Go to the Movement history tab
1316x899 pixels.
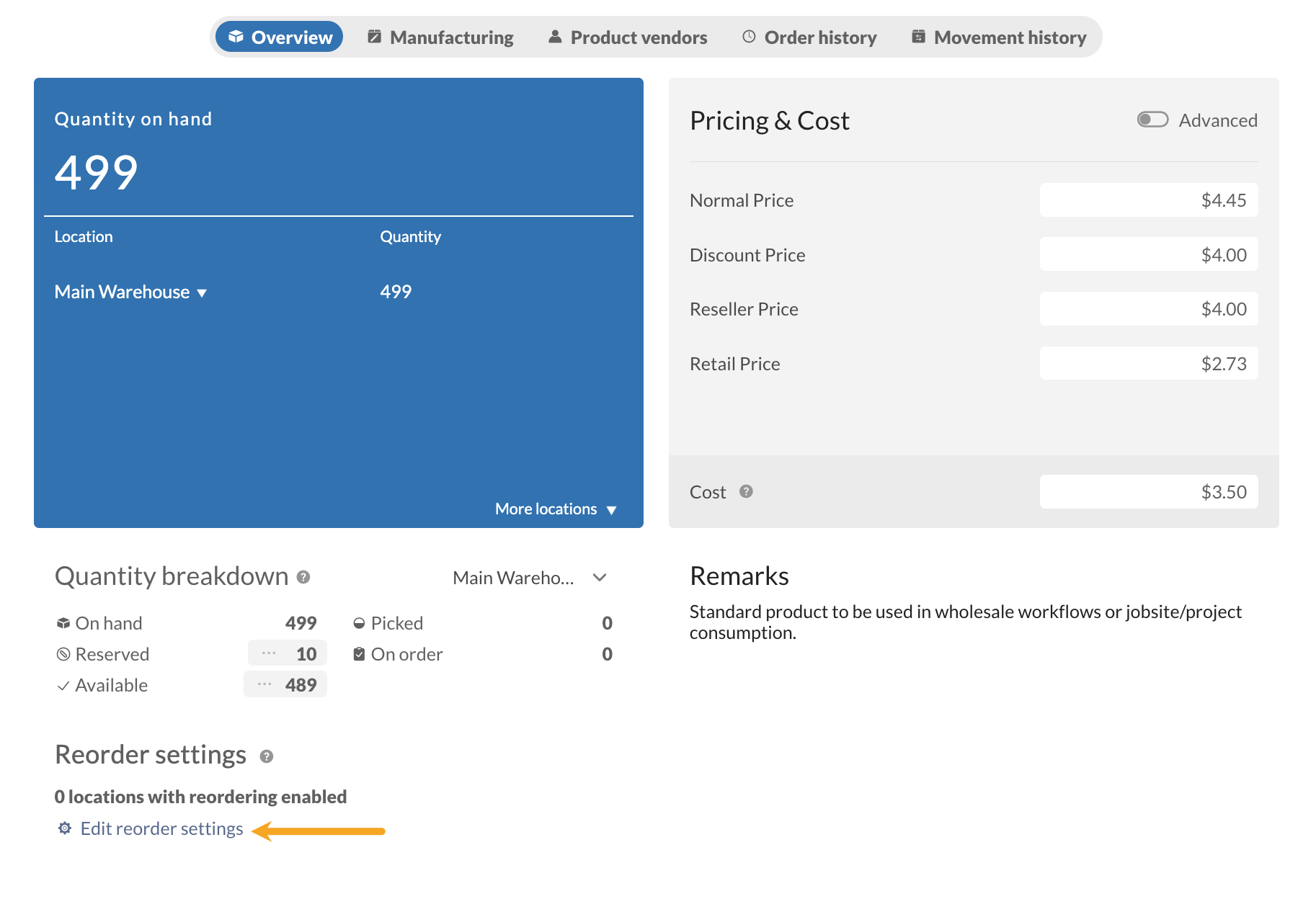point(999,37)
